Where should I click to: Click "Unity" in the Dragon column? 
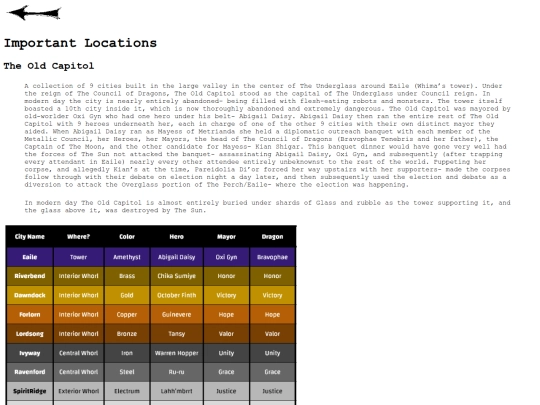point(272,353)
